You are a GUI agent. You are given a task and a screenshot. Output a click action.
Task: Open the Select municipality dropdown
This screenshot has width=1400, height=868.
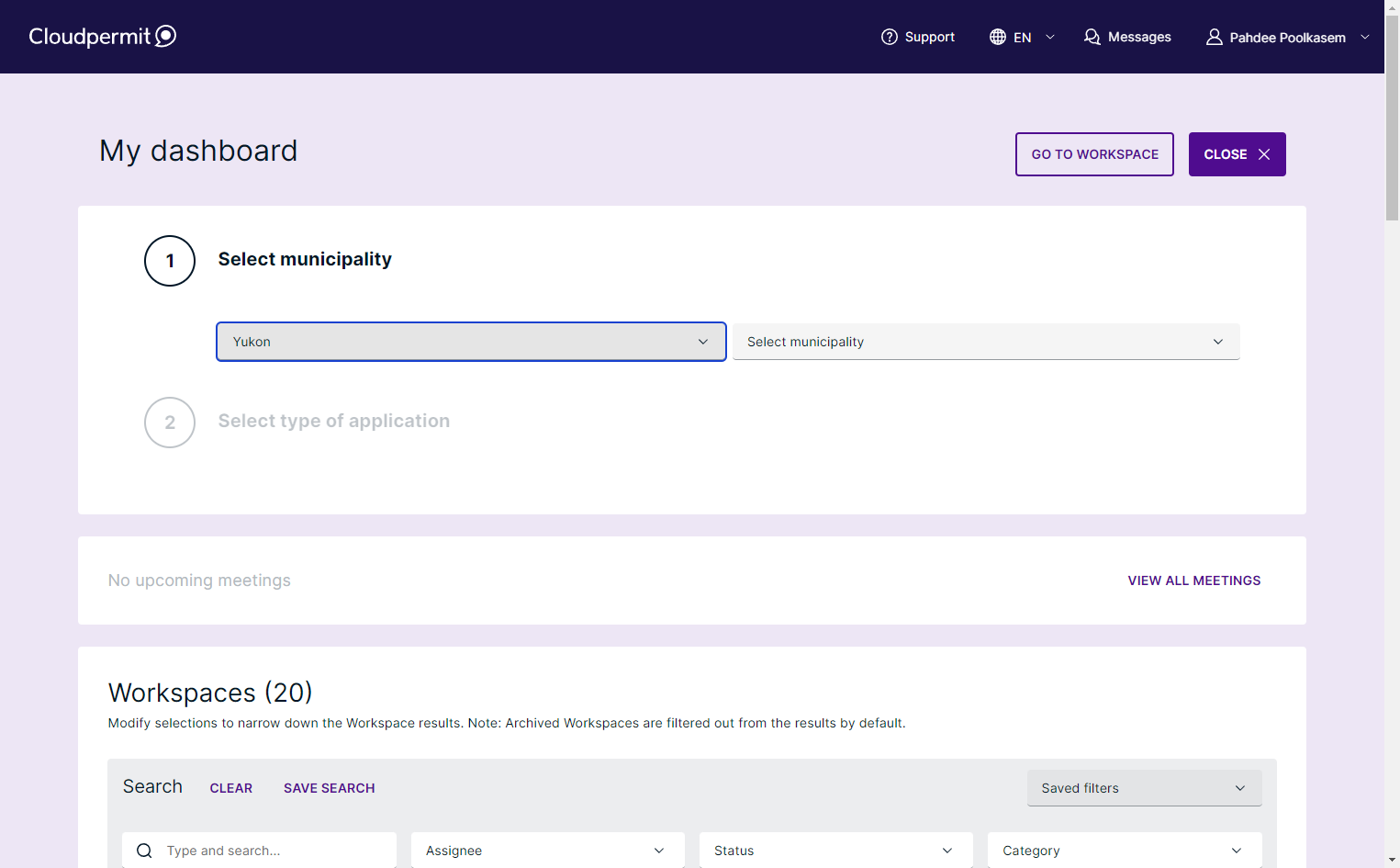click(x=986, y=342)
